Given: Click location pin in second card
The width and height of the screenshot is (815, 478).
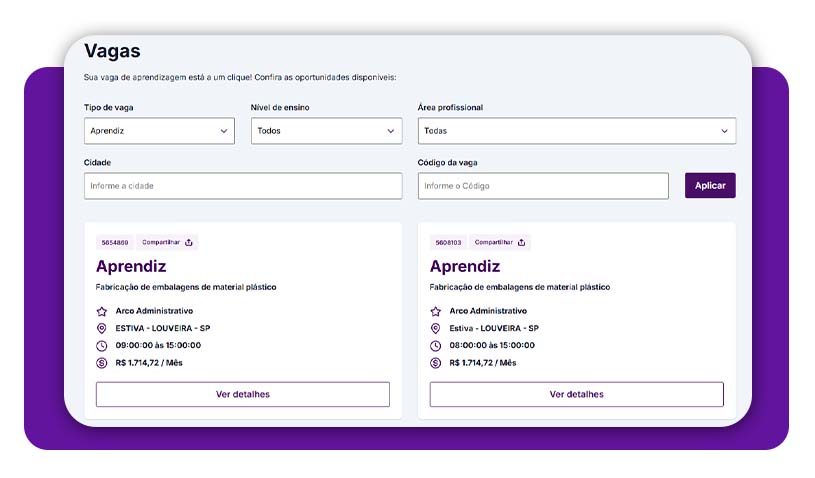Looking at the screenshot, I should pos(436,328).
